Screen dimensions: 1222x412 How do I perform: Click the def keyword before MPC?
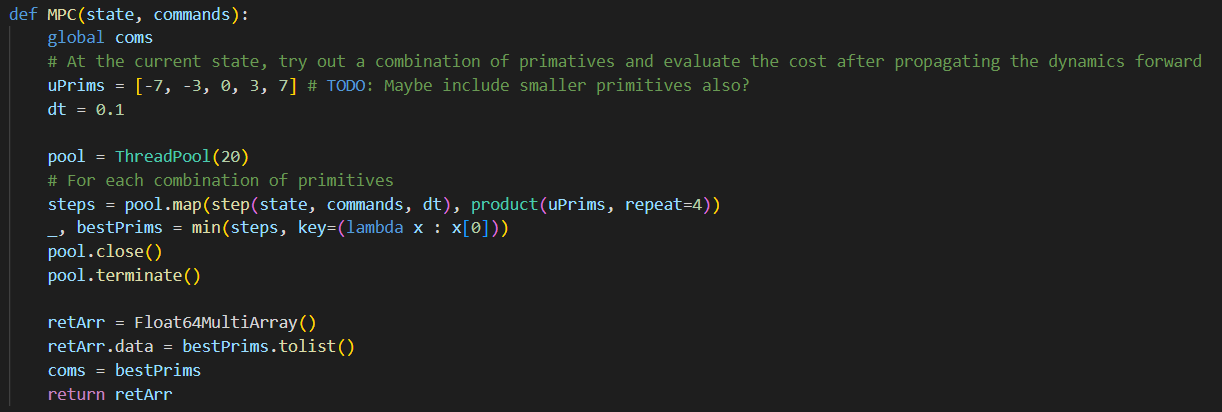point(23,15)
